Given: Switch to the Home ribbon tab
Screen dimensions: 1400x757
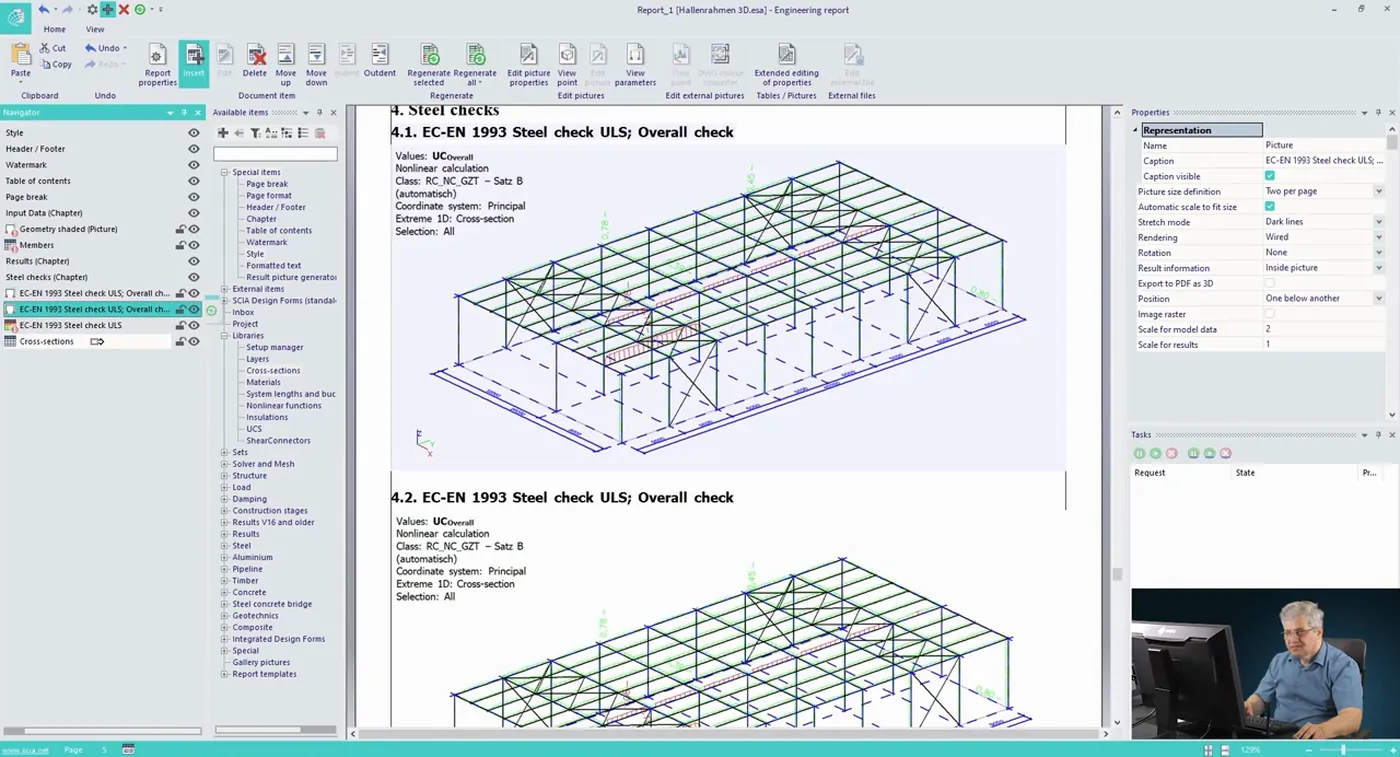Looking at the screenshot, I should (55, 30).
